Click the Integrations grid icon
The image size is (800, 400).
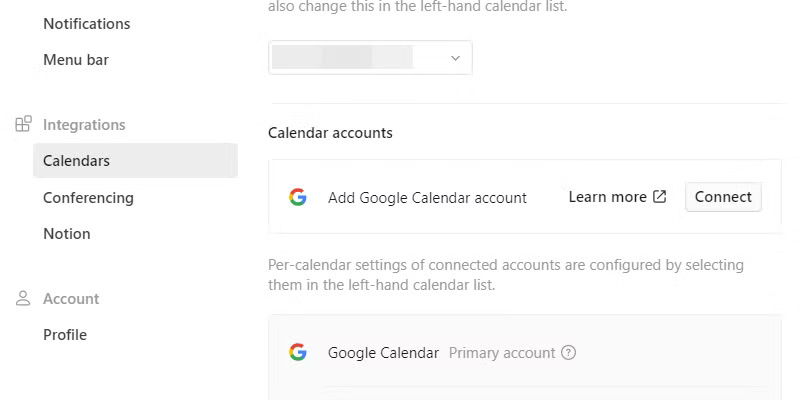pos(24,125)
